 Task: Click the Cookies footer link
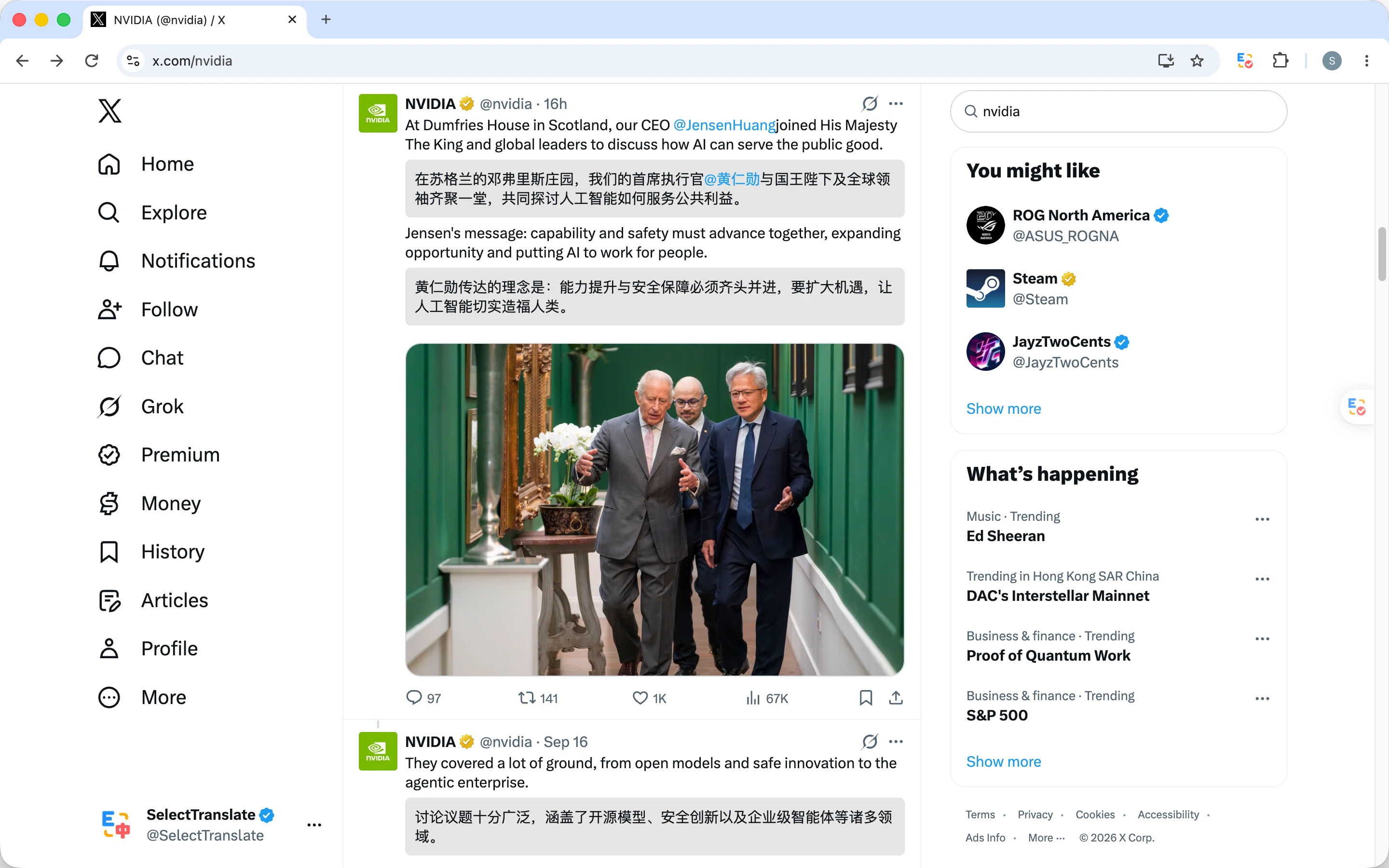tap(1095, 814)
